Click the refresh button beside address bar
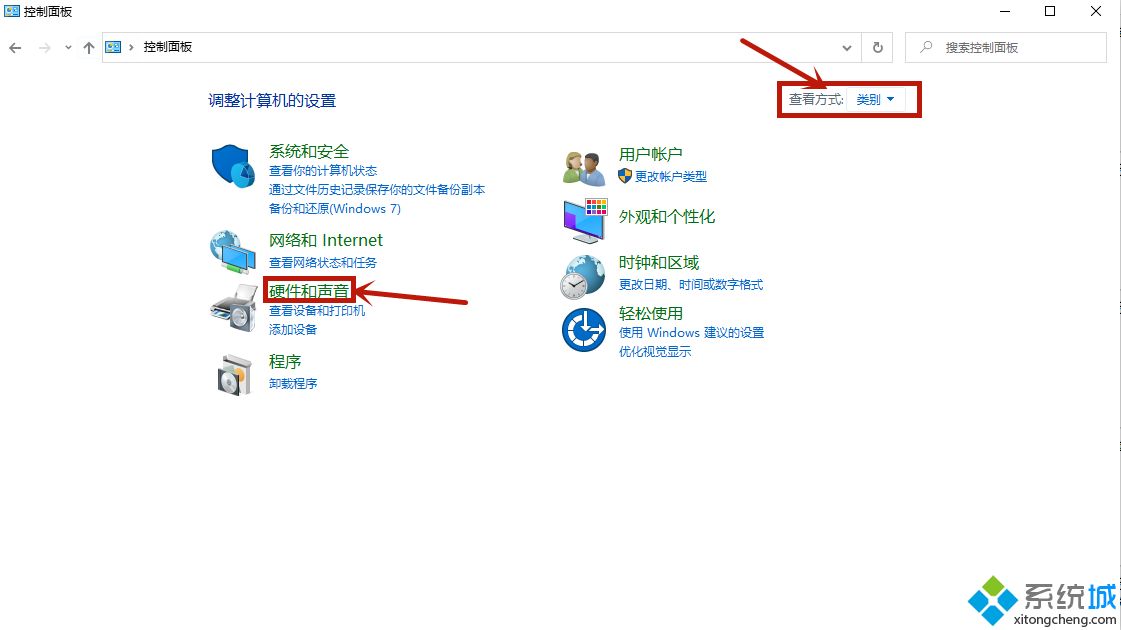Viewport: 1121px width, 630px height. tap(877, 47)
